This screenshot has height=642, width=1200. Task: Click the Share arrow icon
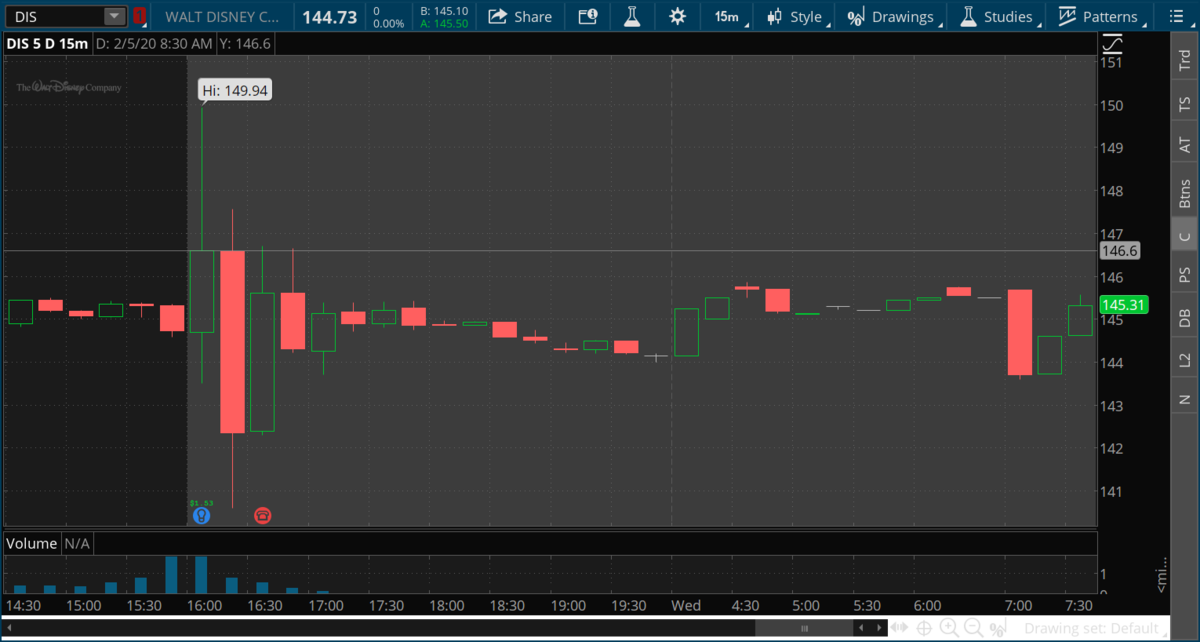497,17
